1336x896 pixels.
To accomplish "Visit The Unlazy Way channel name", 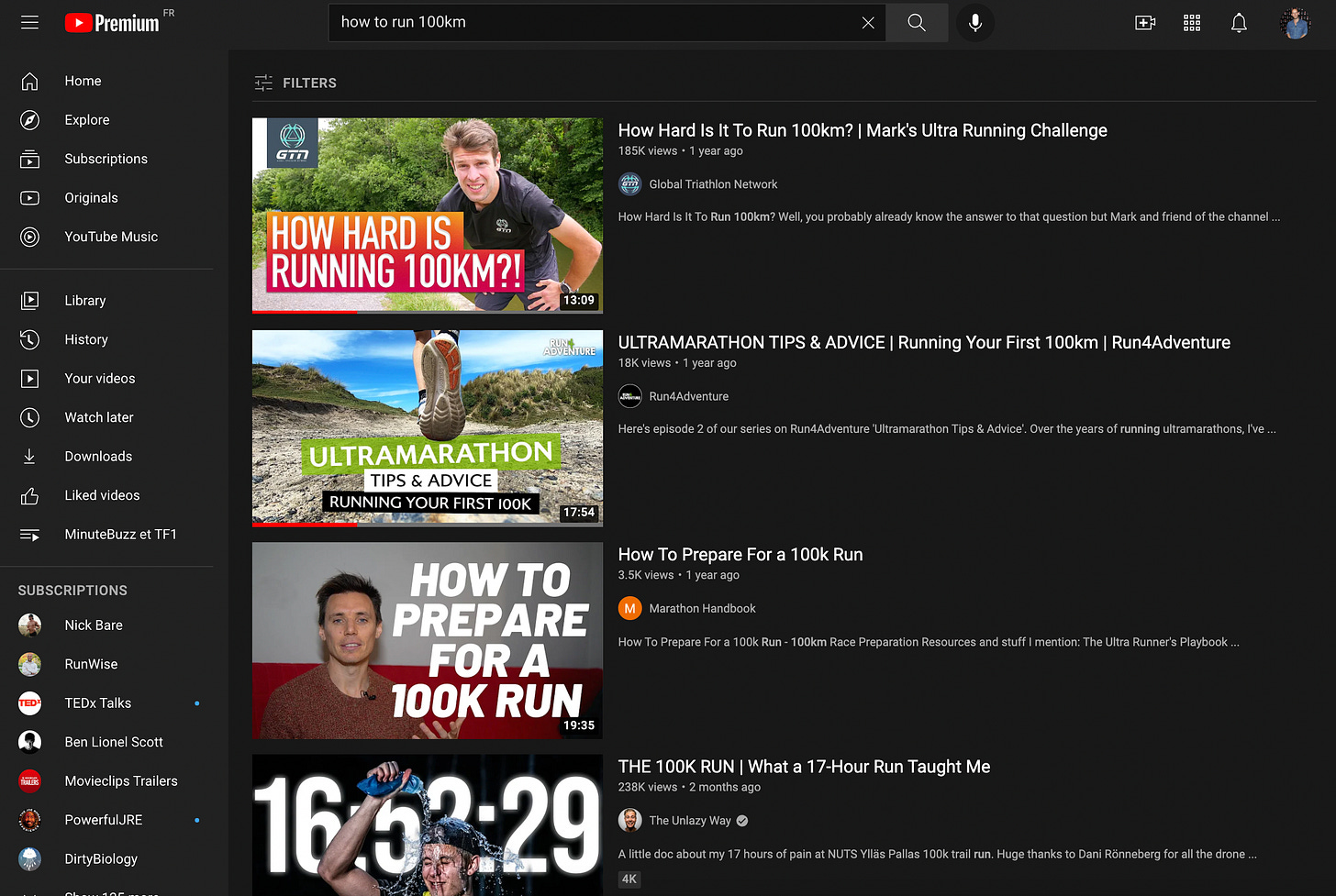I will pyautogui.click(x=690, y=821).
